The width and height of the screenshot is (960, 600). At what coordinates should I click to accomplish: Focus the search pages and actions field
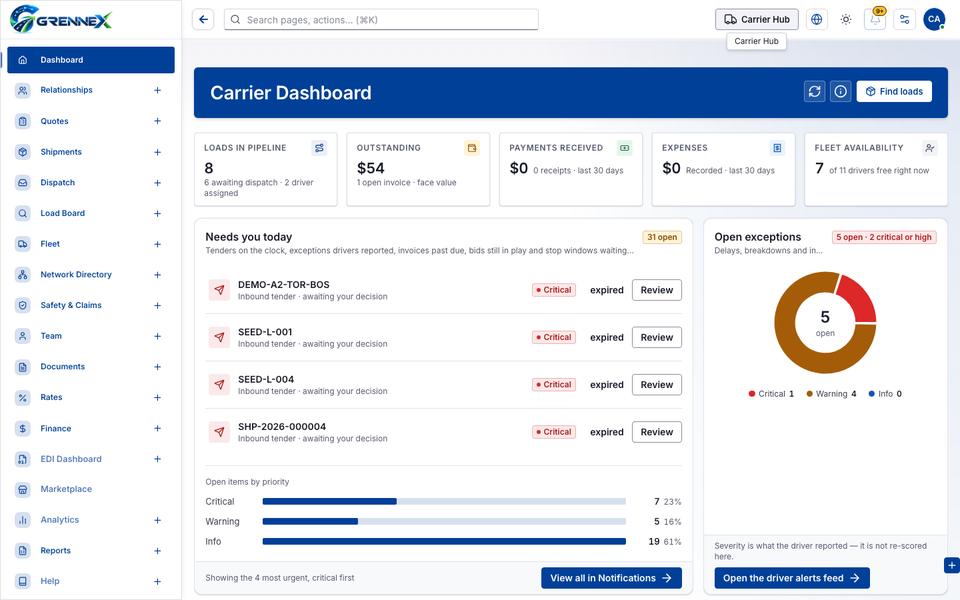tap(381, 20)
